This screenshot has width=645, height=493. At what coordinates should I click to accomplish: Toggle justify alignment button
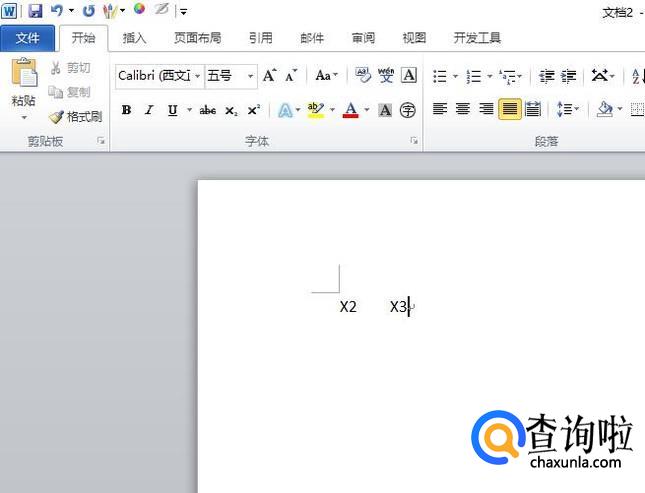click(510, 109)
